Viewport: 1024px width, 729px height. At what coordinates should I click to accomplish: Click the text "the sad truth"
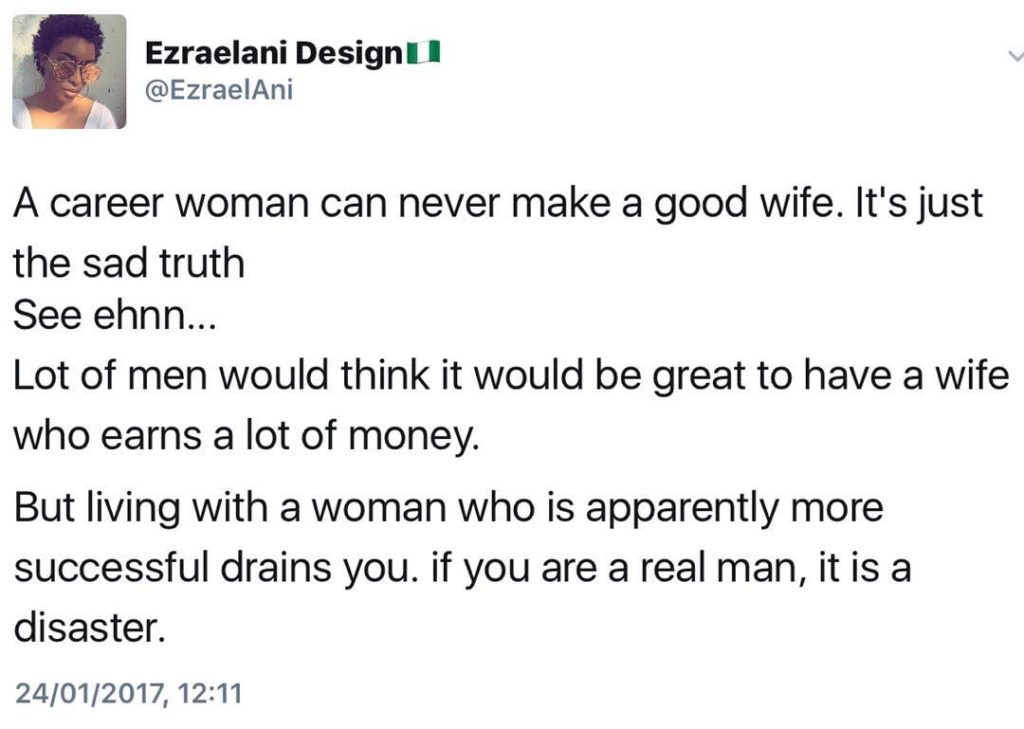tap(128, 263)
